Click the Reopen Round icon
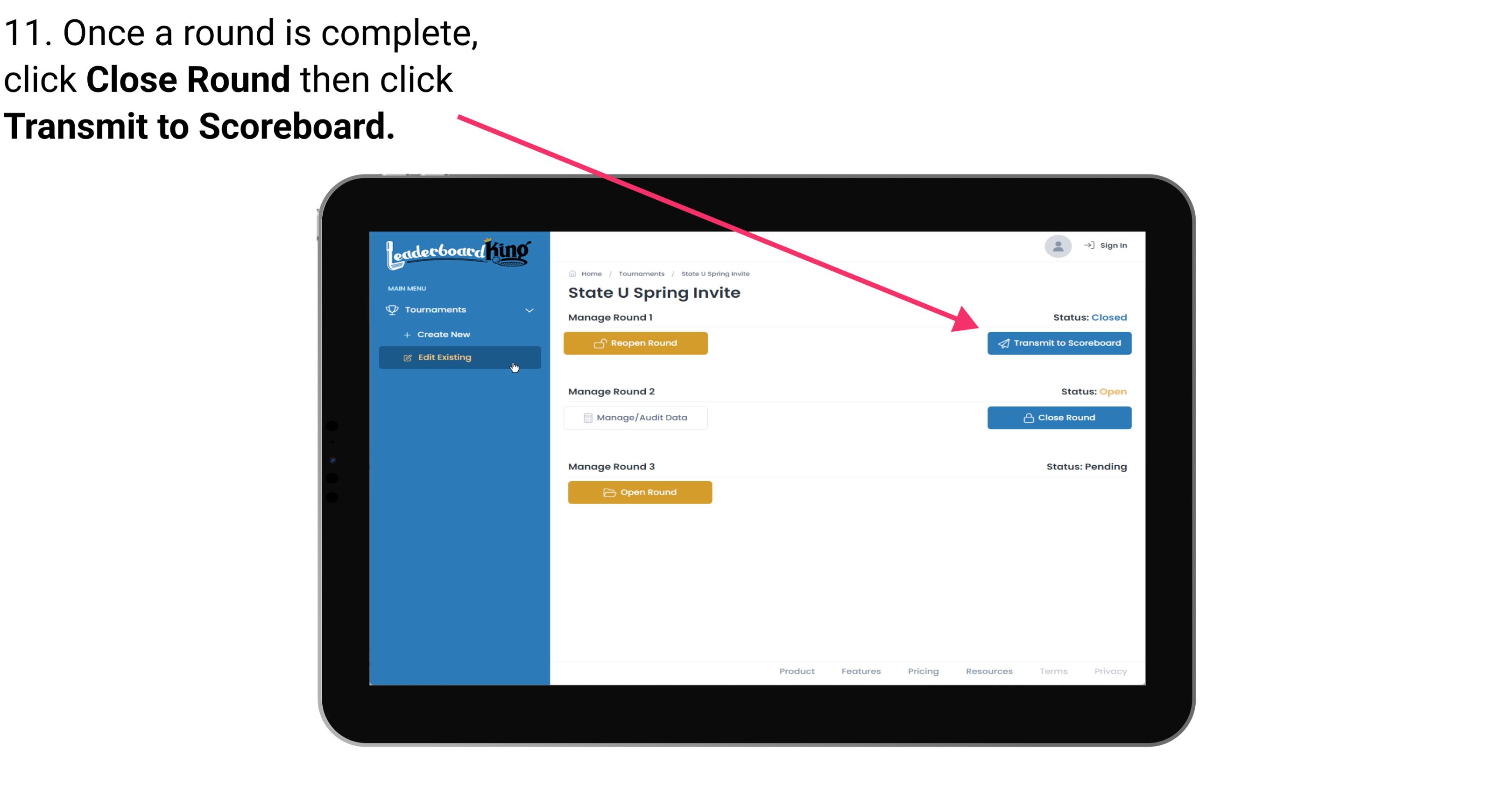Viewport: 1510px width, 812px height. (601, 342)
